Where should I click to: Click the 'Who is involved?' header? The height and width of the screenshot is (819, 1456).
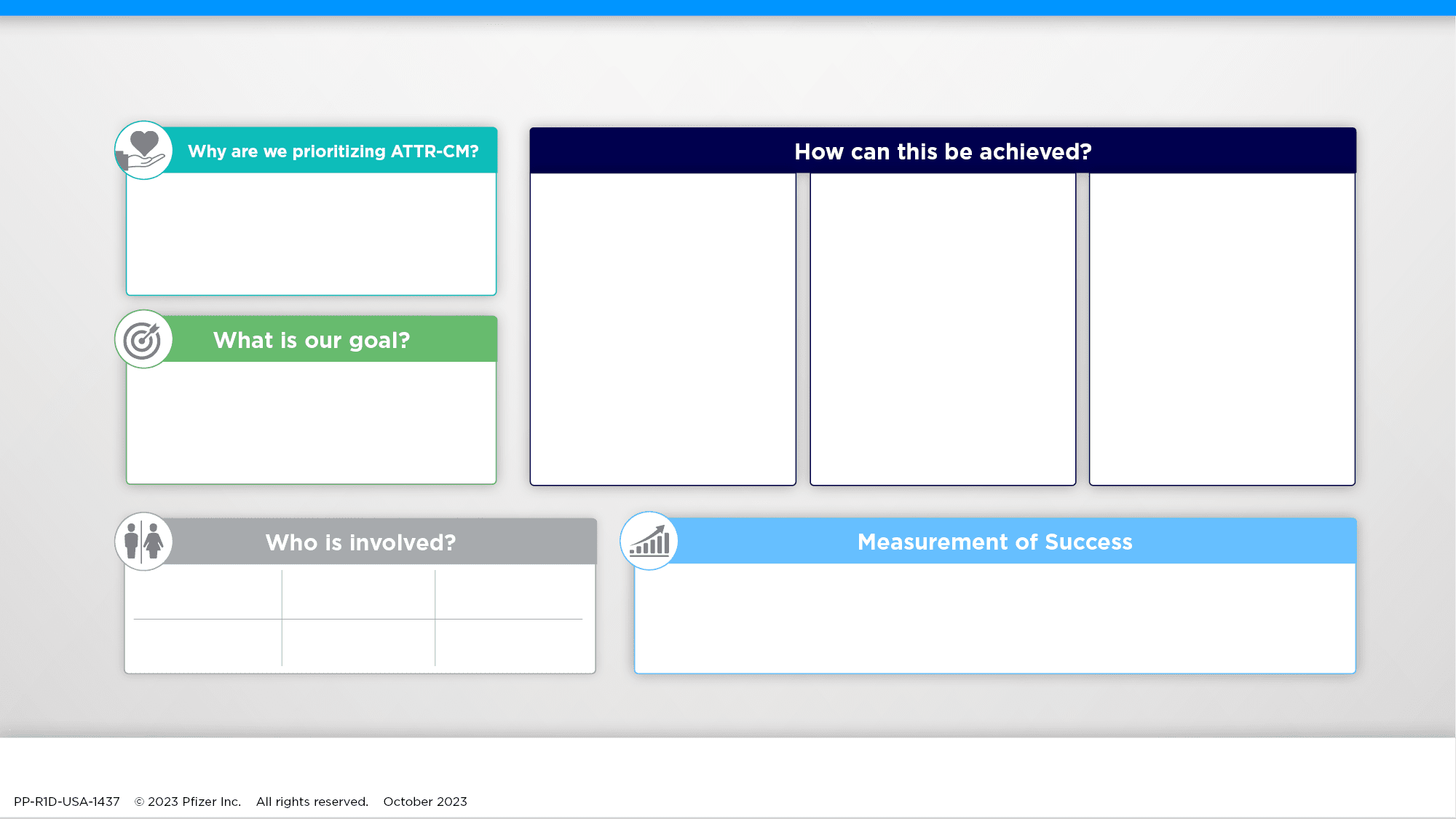tap(360, 542)
